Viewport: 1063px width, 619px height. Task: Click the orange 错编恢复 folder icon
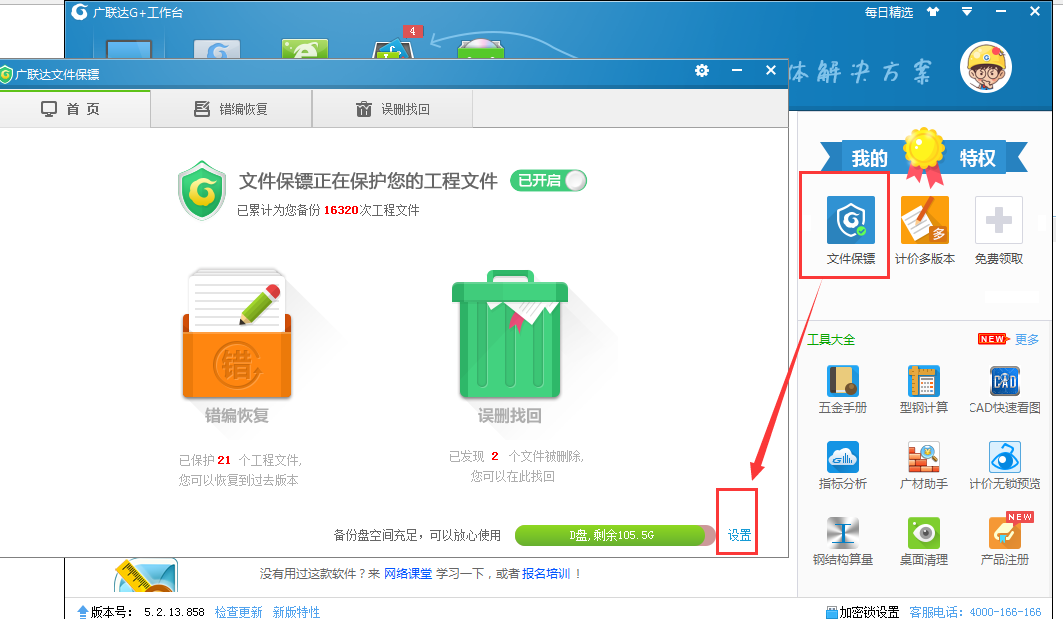click(237, 334)
